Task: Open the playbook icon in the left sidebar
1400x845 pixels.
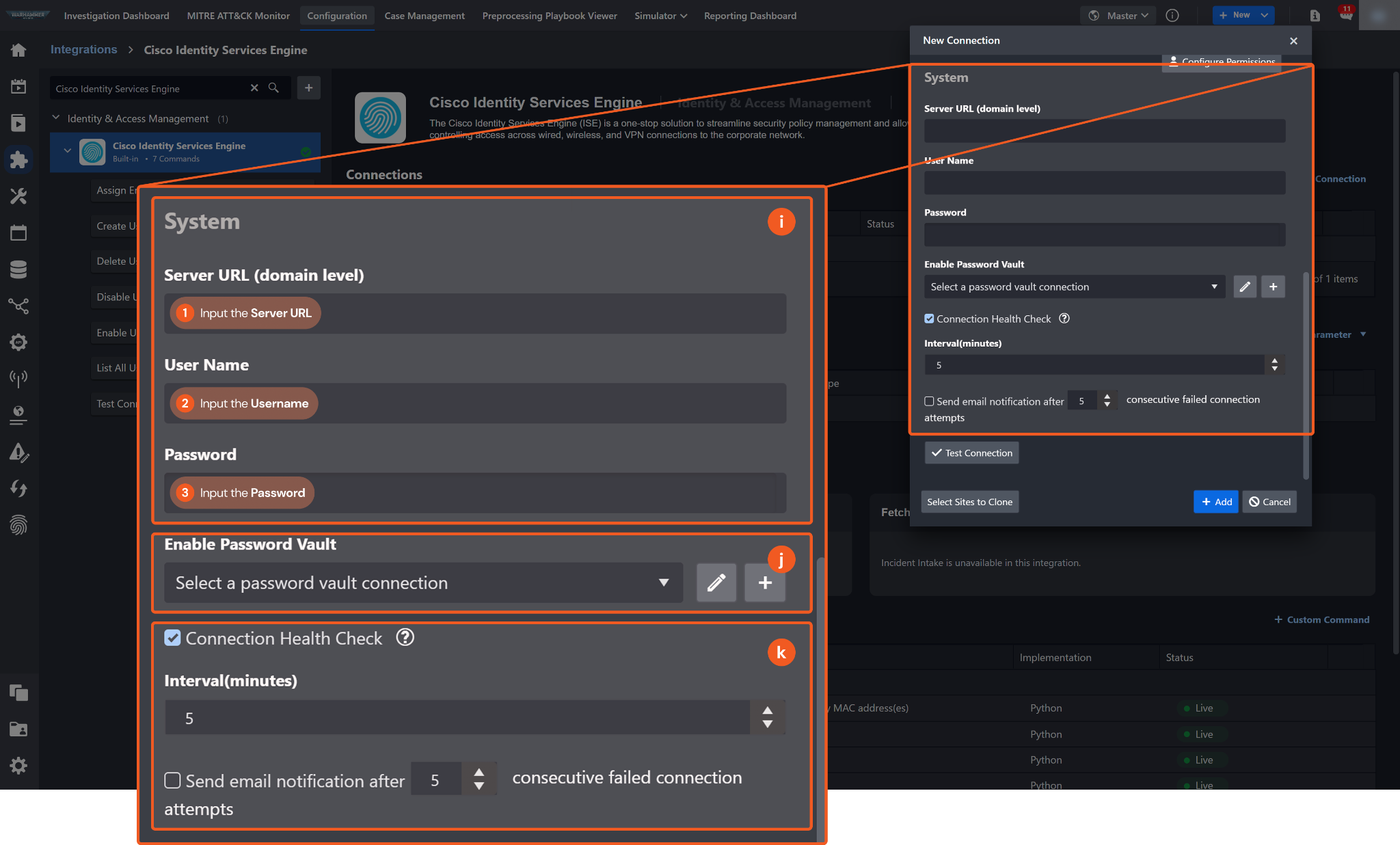Action: pyautogui.click(x=18, y=123)
